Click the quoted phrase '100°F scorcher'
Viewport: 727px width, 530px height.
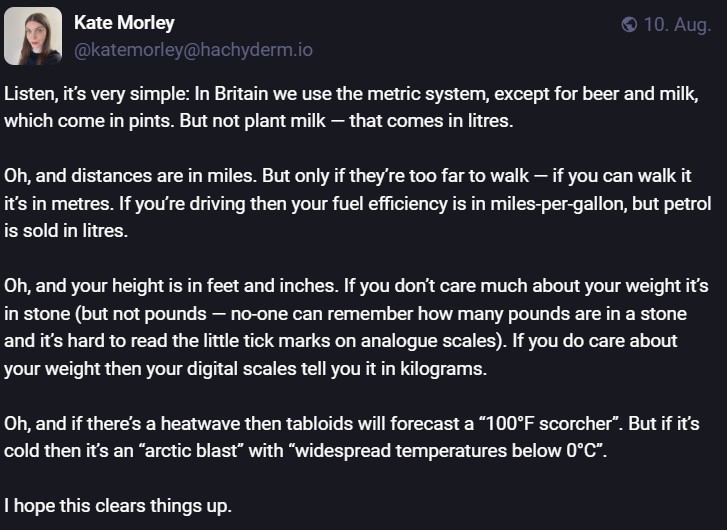tap(549, 423)
